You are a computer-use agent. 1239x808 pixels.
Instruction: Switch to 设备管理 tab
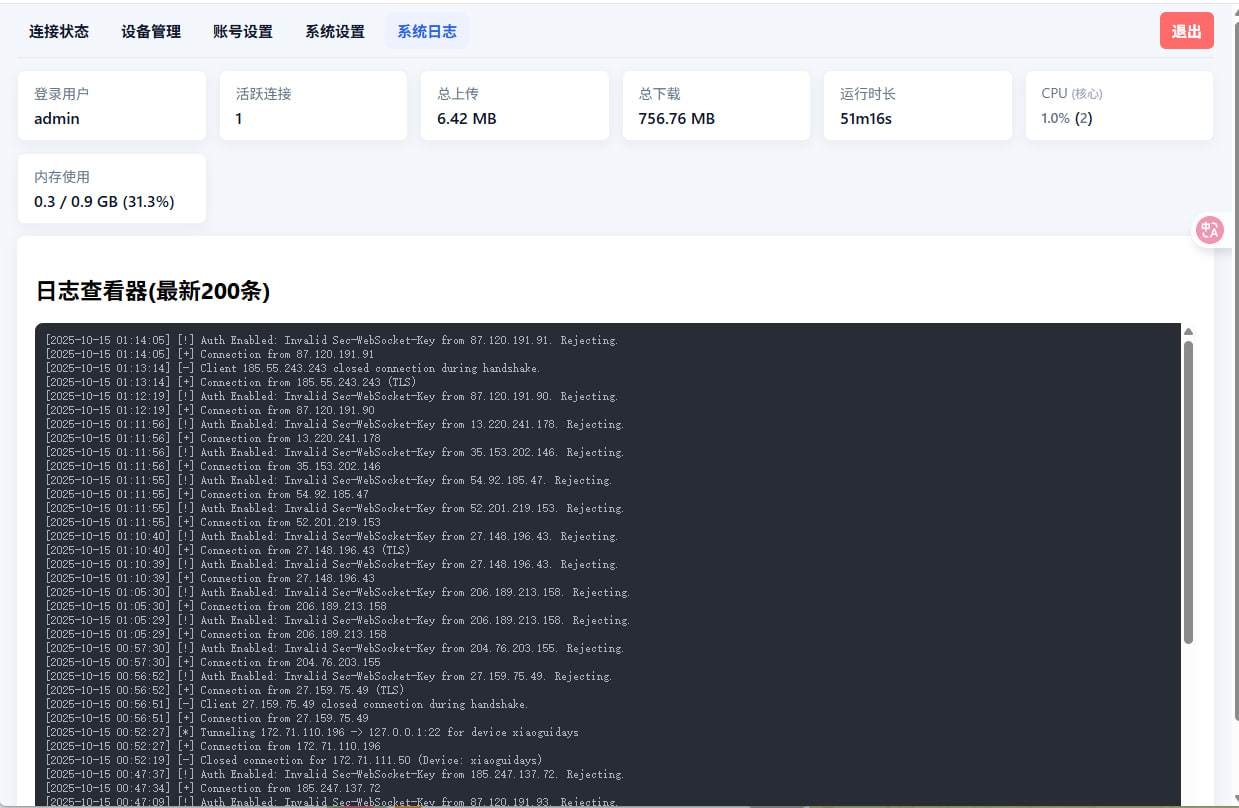tap(151, 31)
